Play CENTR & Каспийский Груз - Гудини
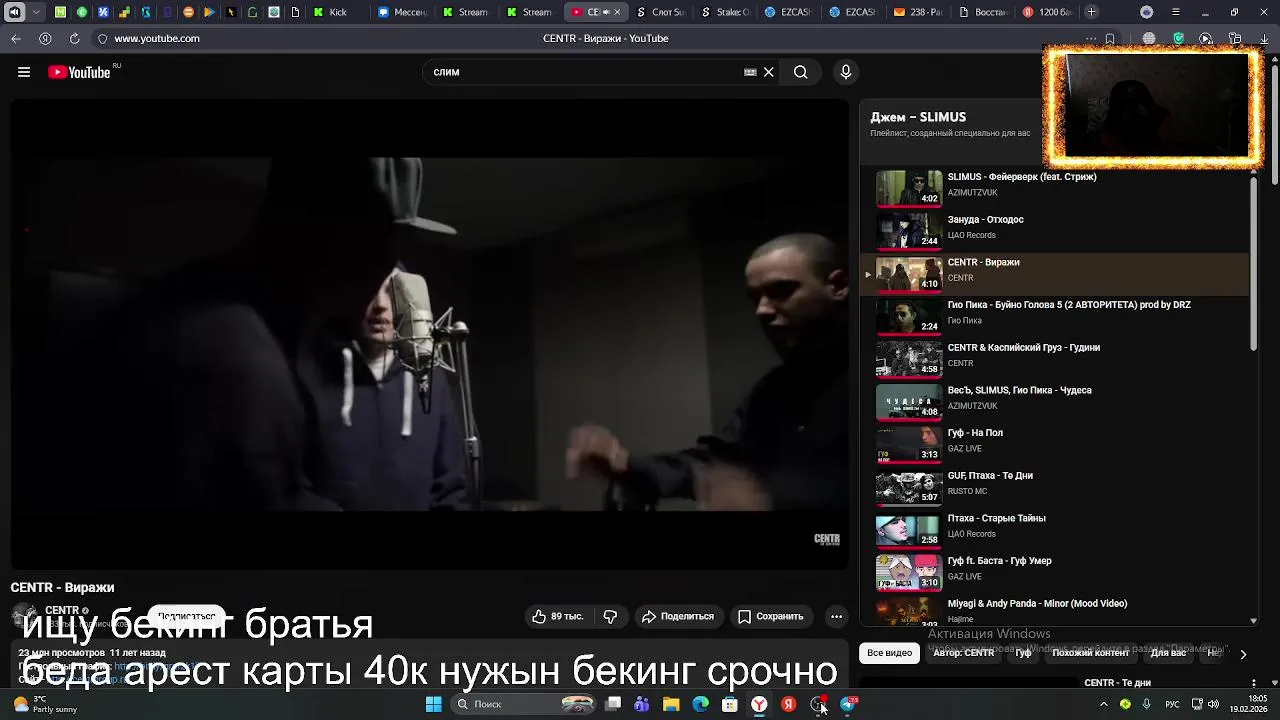1280x720 pixels. pyautogui.click(x=1055, y=358)
